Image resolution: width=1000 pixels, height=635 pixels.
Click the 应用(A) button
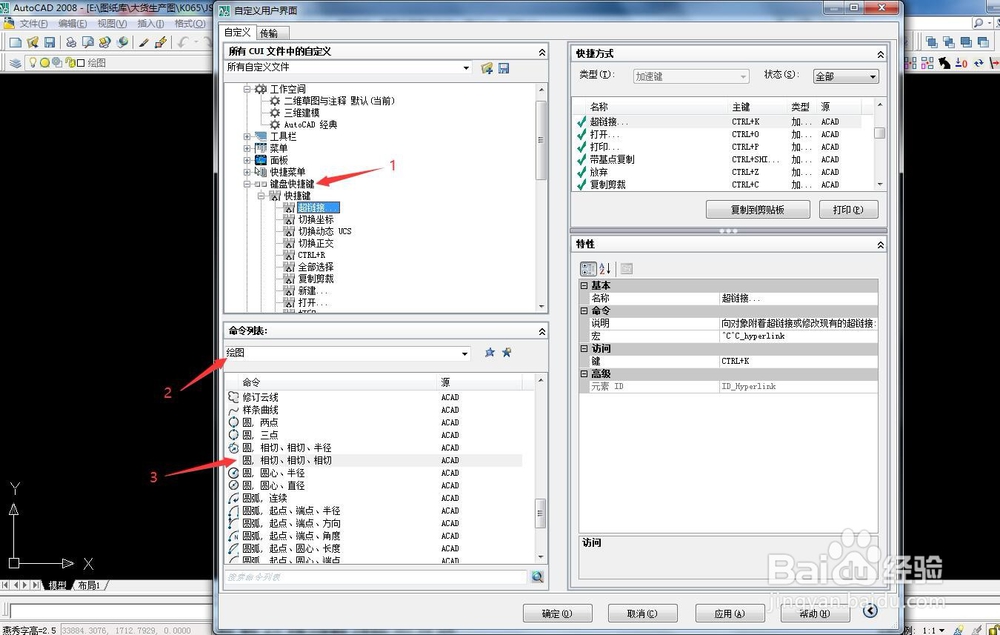point(730,613)
